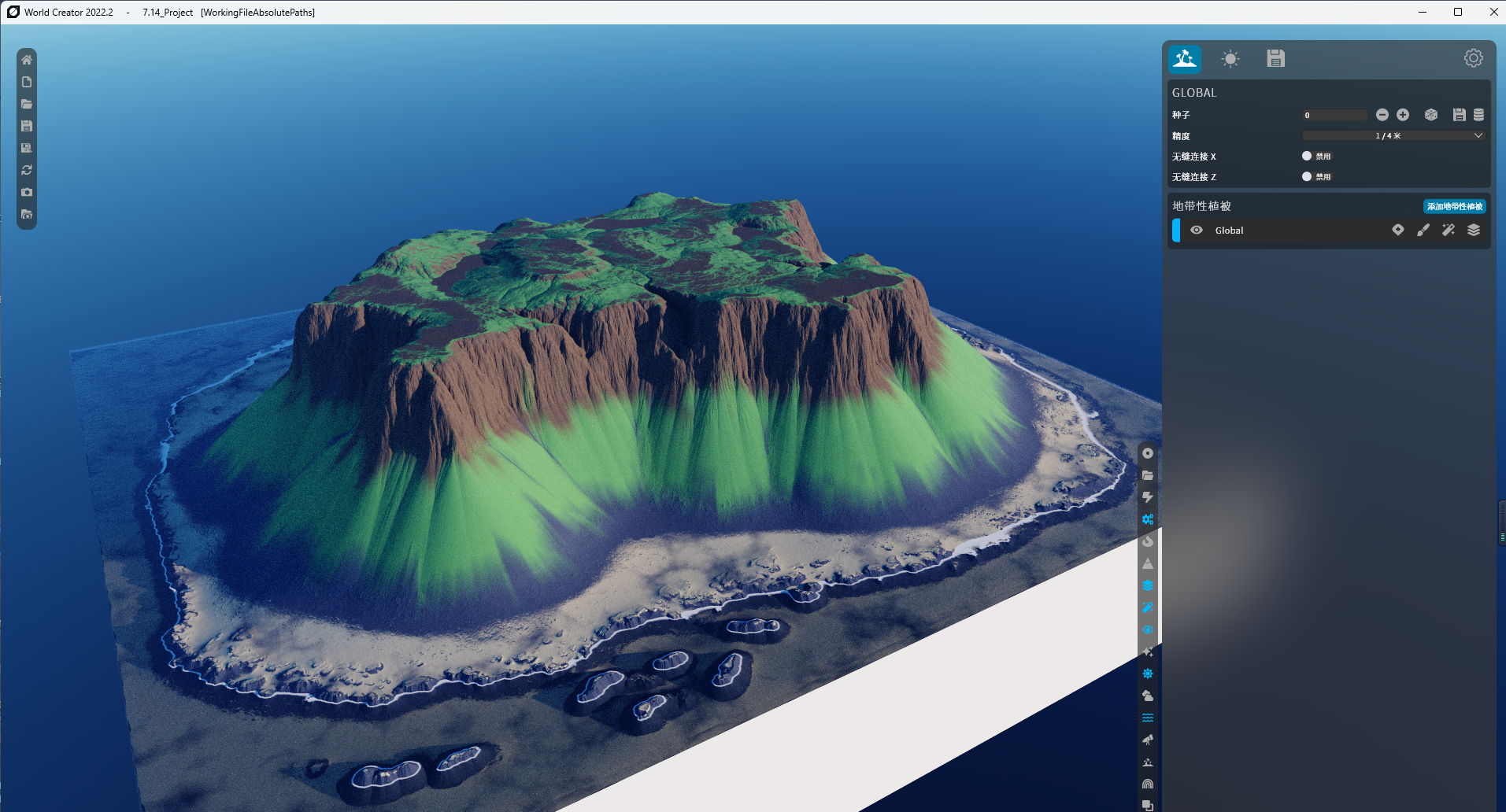Click the refresh/sync arrows icon
This screenshot has width=1506, height=812.
[x=27, y=170]
